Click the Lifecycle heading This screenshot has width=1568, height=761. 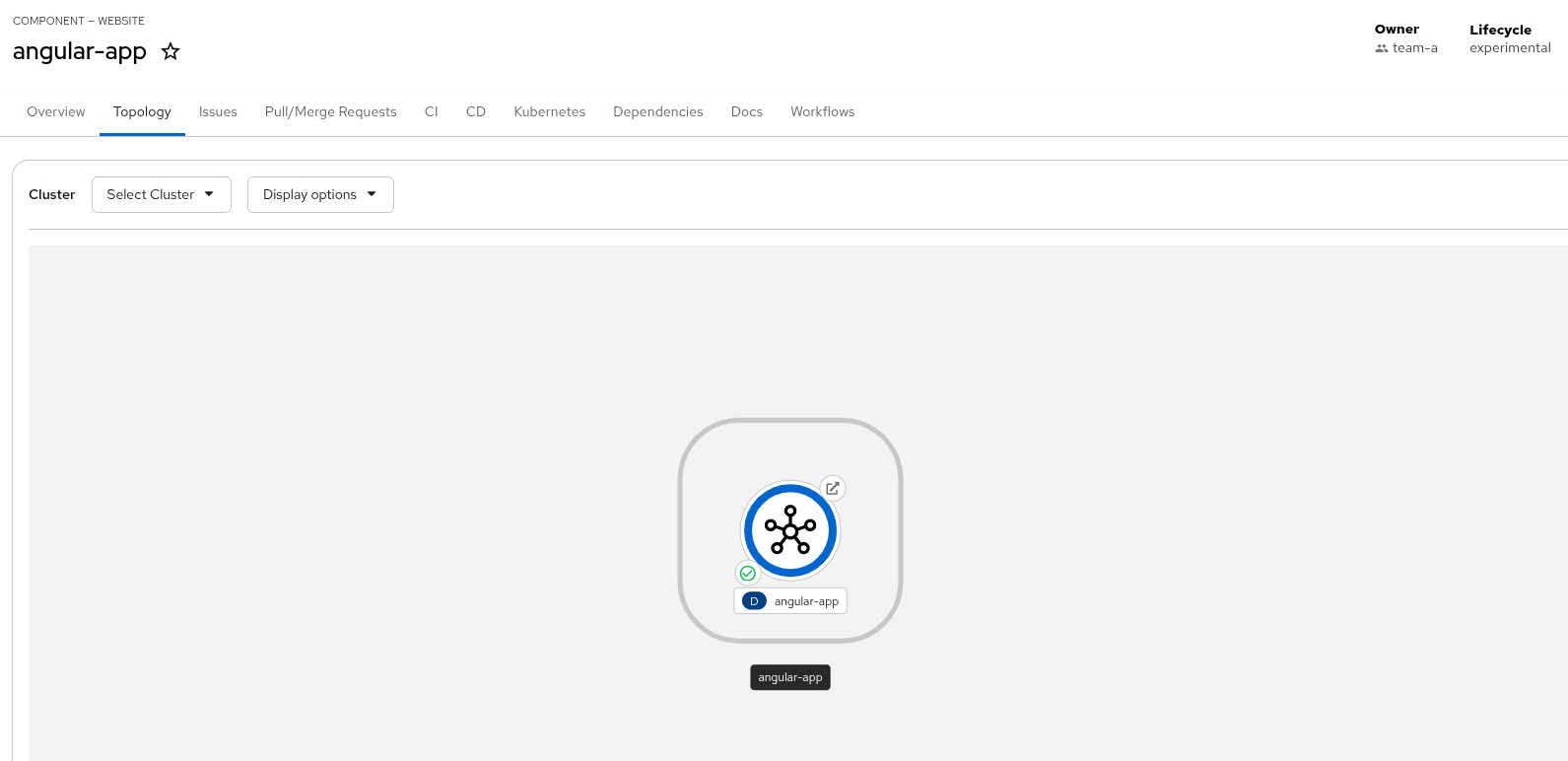tap(1501, 30)
